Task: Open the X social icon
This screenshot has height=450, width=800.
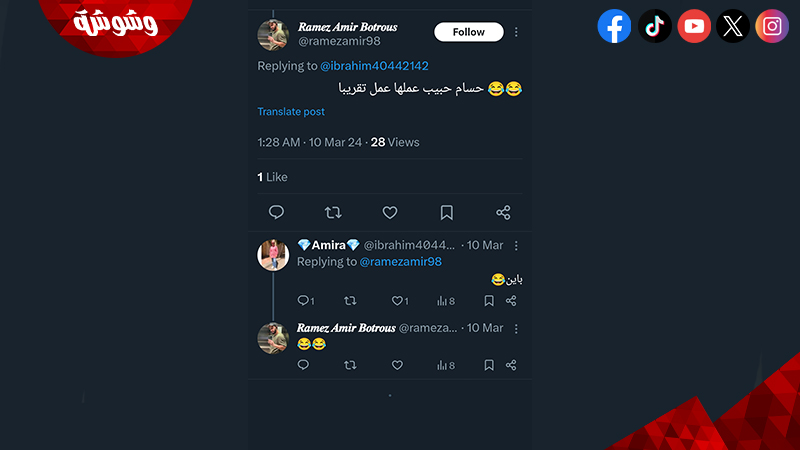Action: (x=733, y=26)
